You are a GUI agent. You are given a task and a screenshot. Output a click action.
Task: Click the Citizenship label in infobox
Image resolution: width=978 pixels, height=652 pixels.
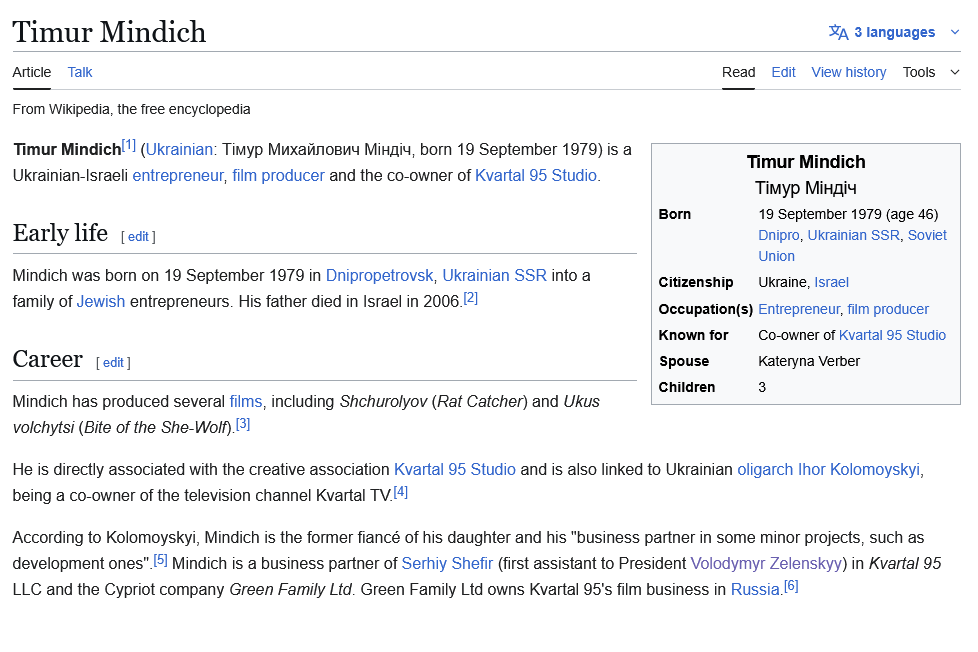point(696,282)
